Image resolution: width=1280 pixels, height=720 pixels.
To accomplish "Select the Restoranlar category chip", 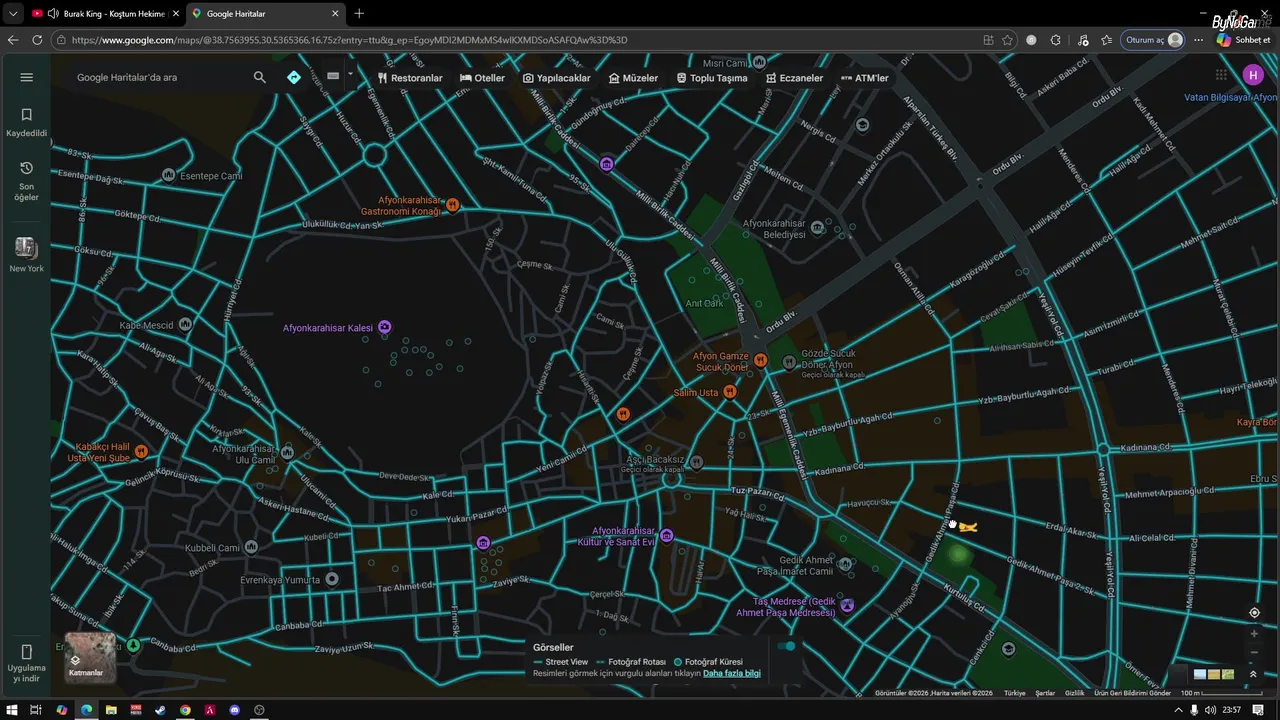I will (410, 78).
